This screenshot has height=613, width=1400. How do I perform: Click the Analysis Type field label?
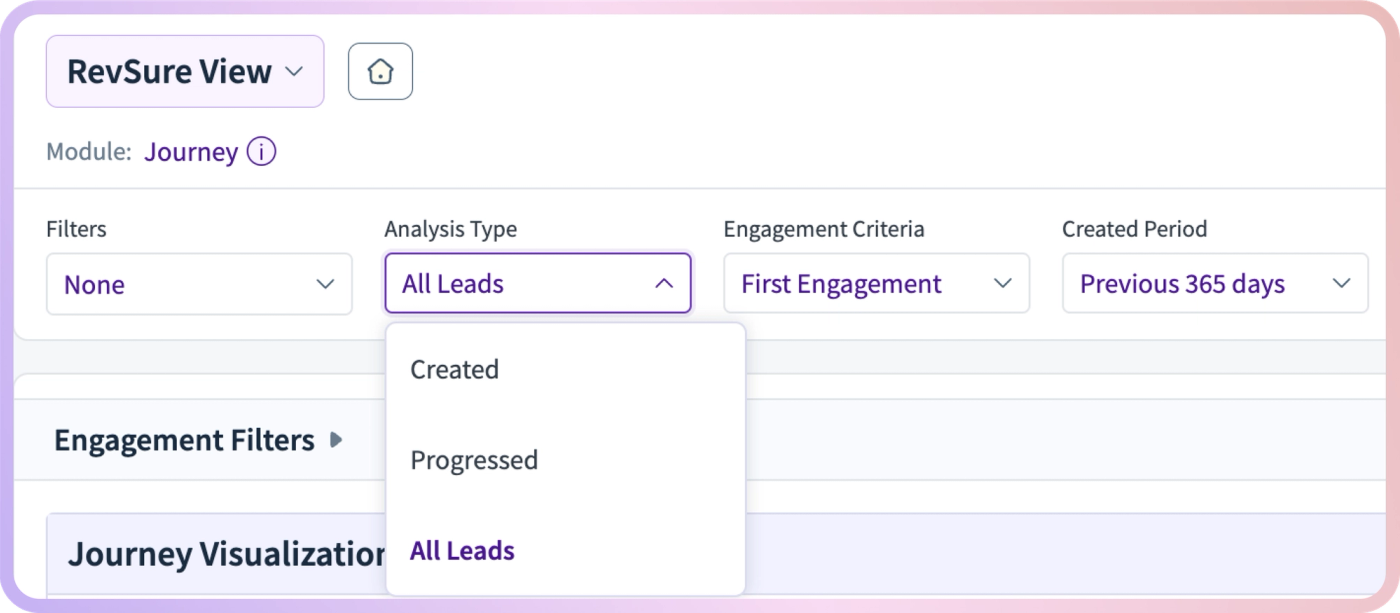pyautogui.click(x=451, y=229)
